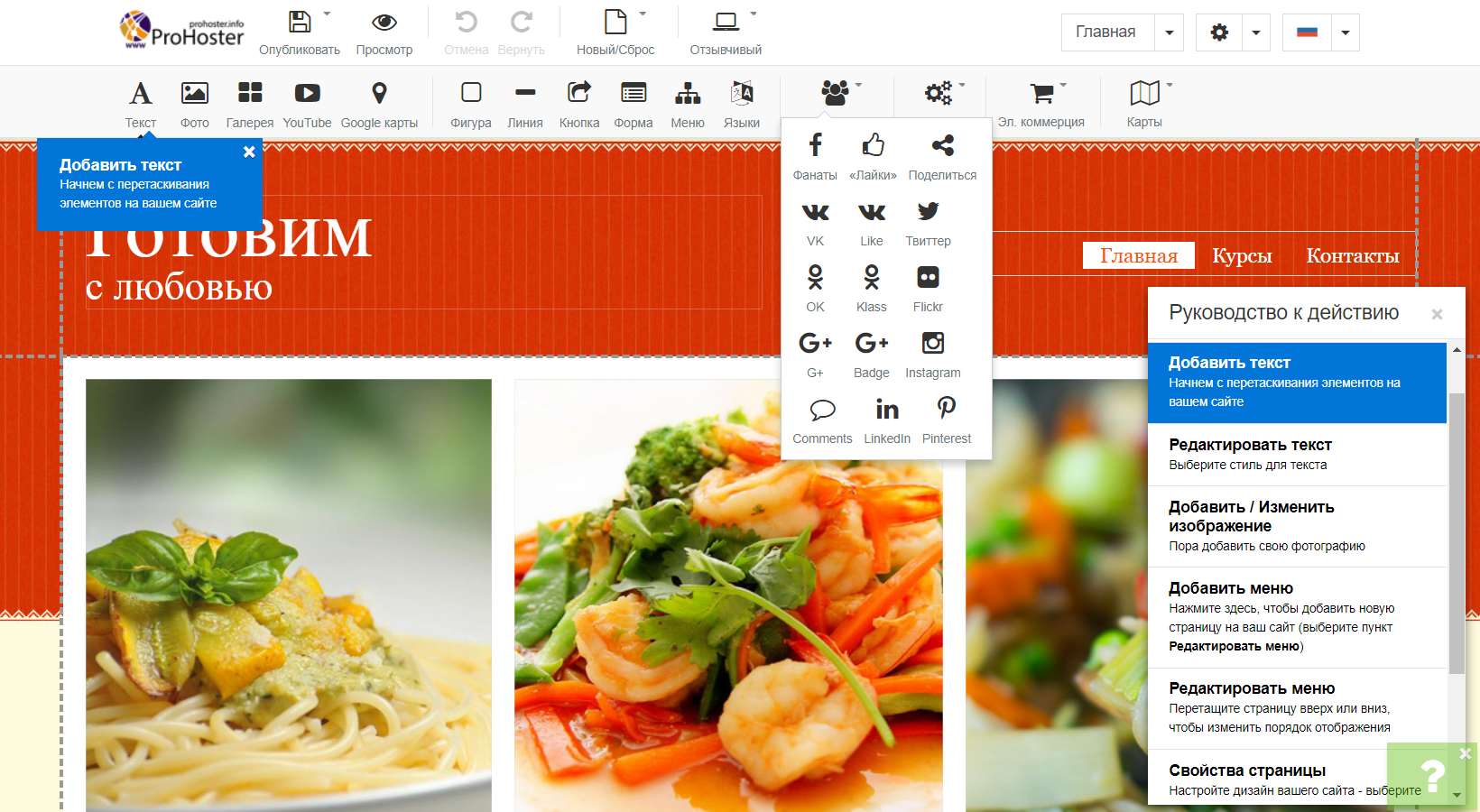Screen dimensions: 1480x812
Task: Pick the Pinterest social widget
Action: [x=946, y=410]
